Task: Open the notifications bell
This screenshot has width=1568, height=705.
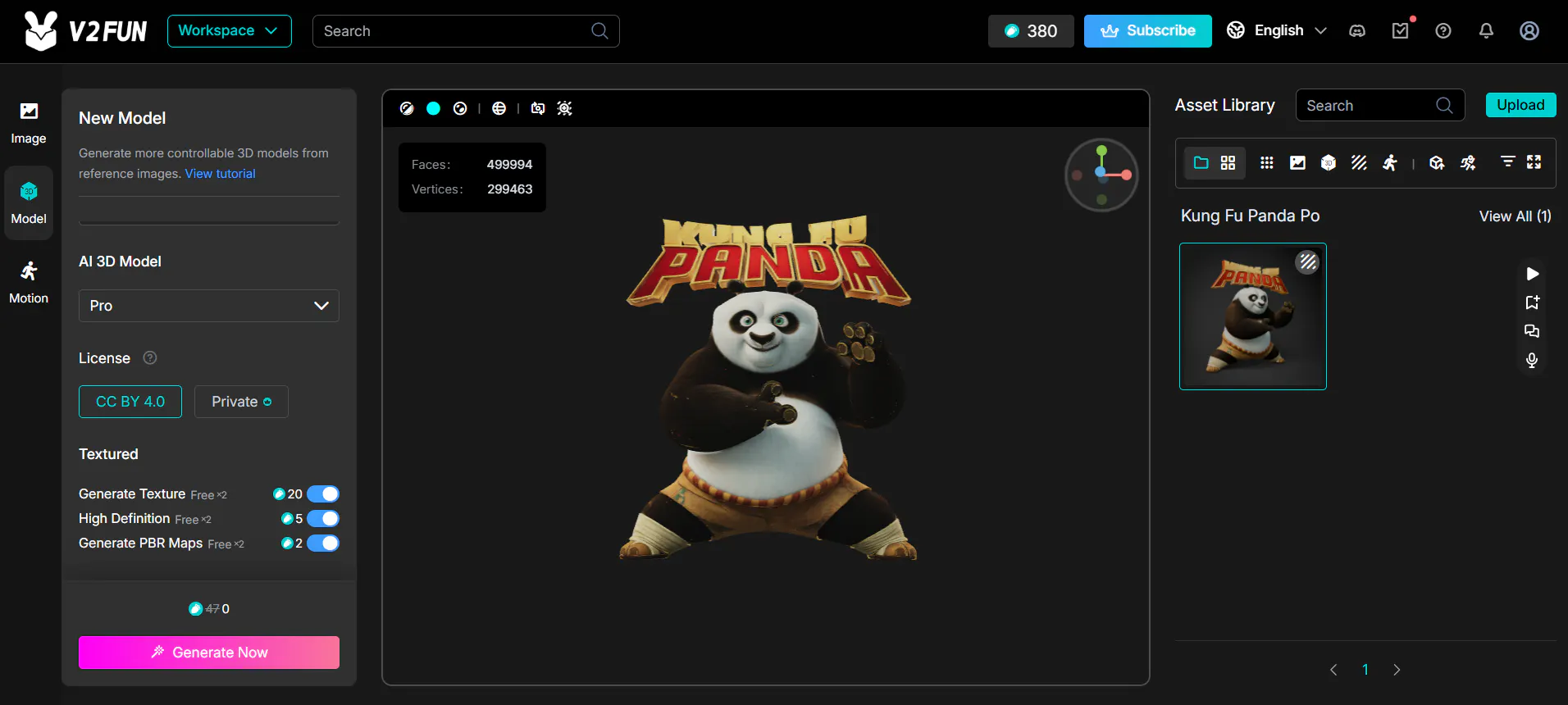Action: pos(1486,31)
